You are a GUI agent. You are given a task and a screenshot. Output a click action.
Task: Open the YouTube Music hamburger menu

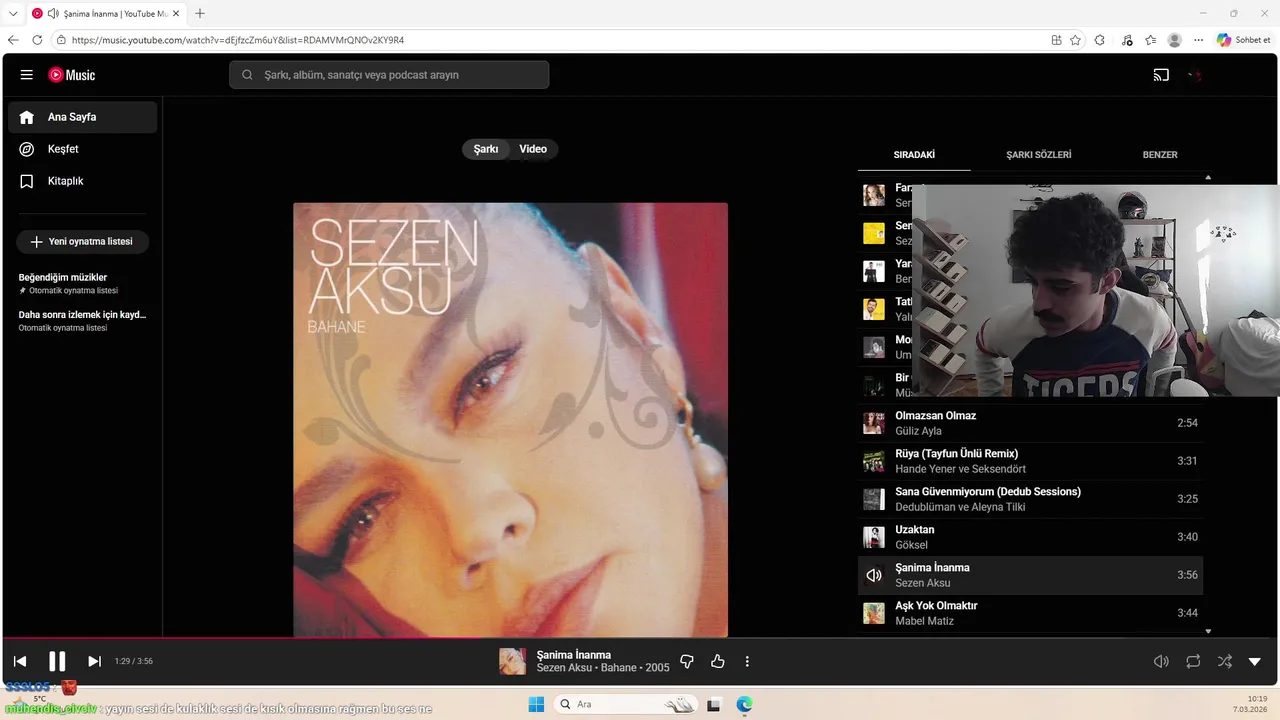point(27,75)
